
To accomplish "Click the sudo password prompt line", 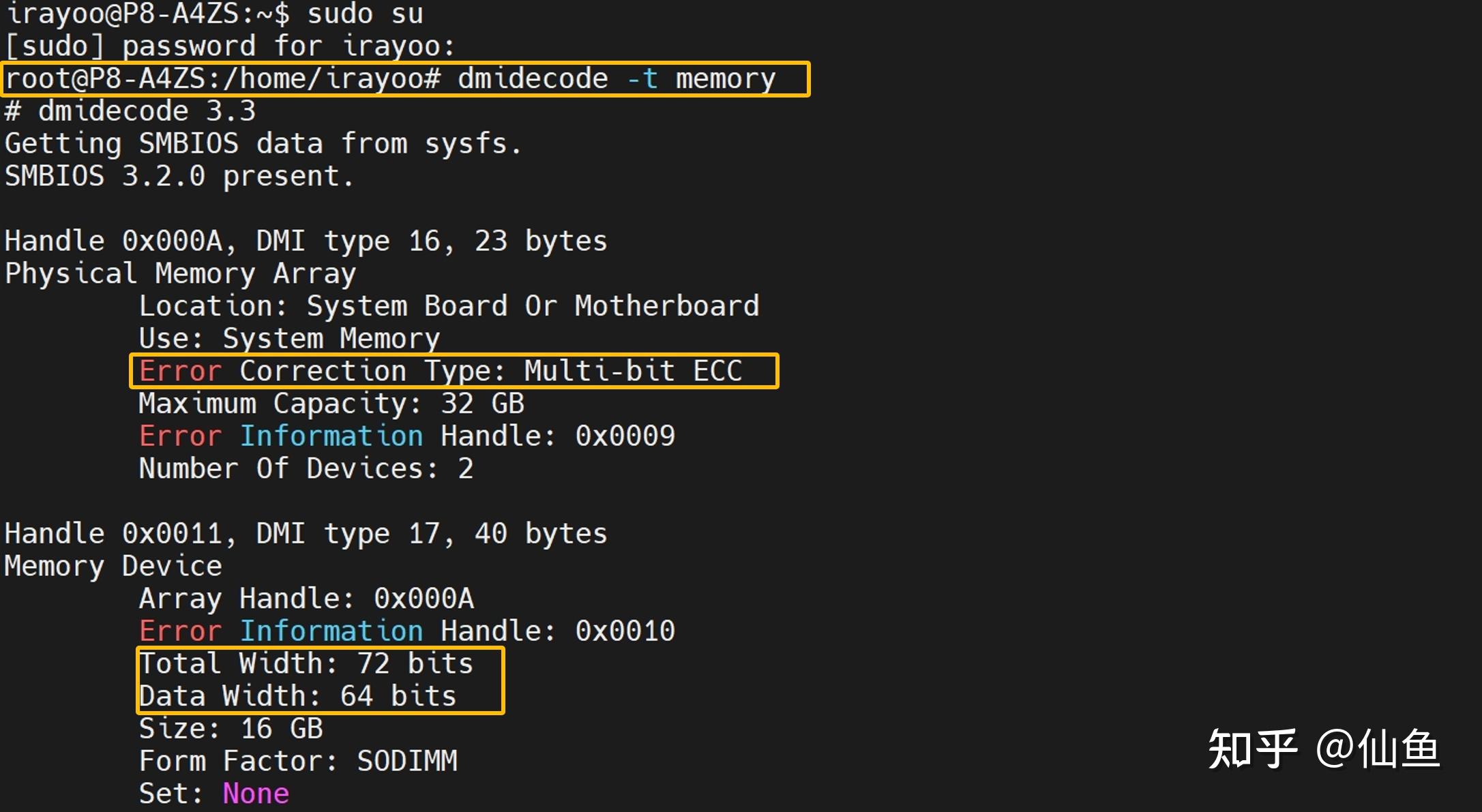I will (230, 46).
